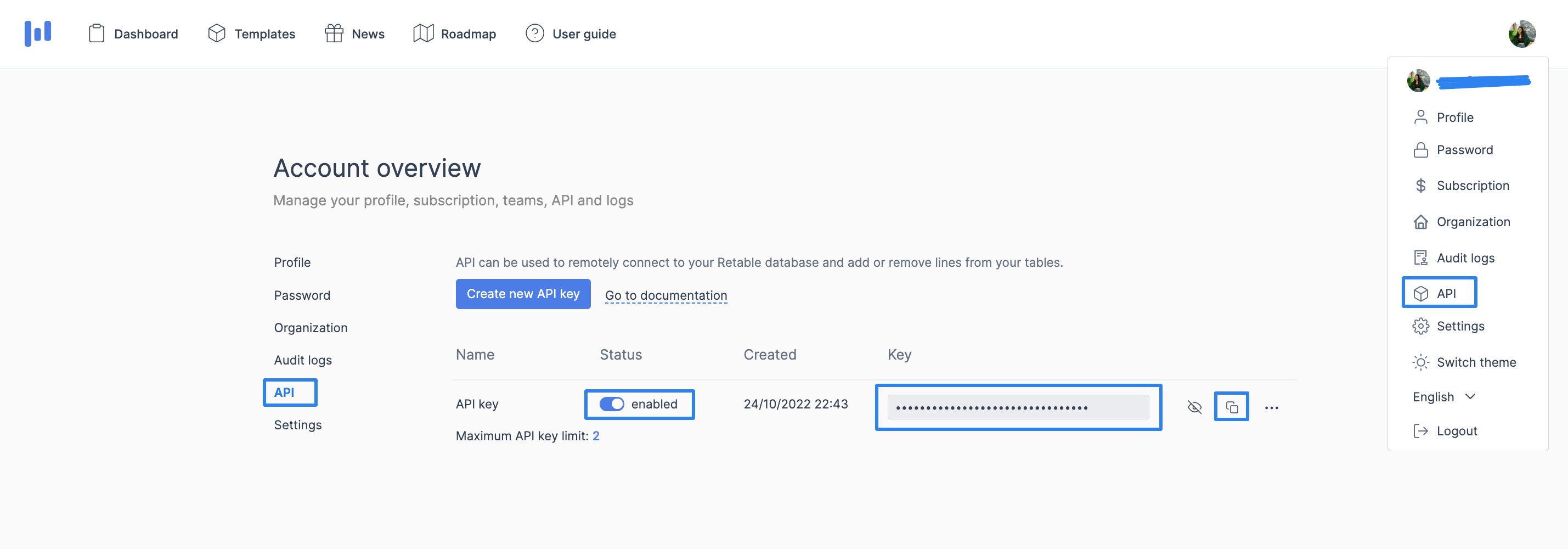Click the Create new API key button
This screenshot has width=1568, height=549.
point(522,294)
